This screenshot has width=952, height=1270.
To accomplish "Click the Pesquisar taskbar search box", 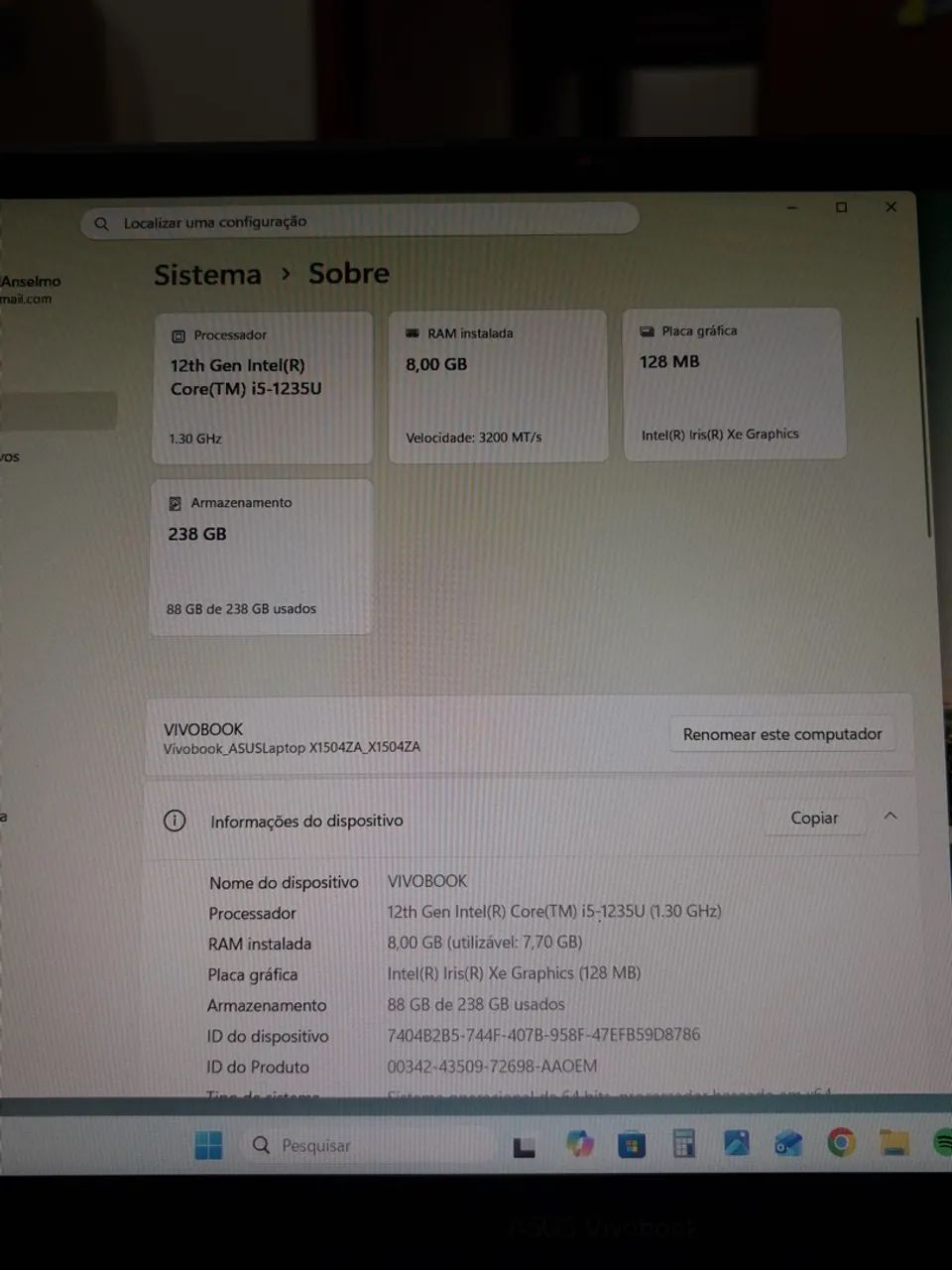I will point(369,1145).
